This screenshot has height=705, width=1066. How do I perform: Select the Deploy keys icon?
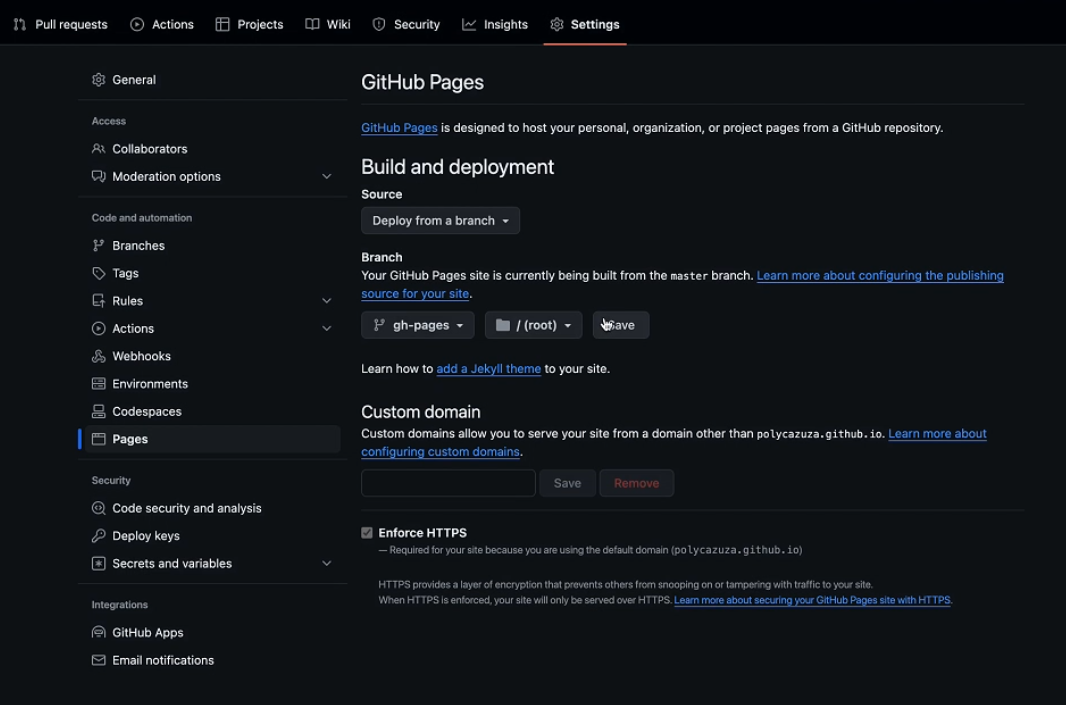[101, 535]
